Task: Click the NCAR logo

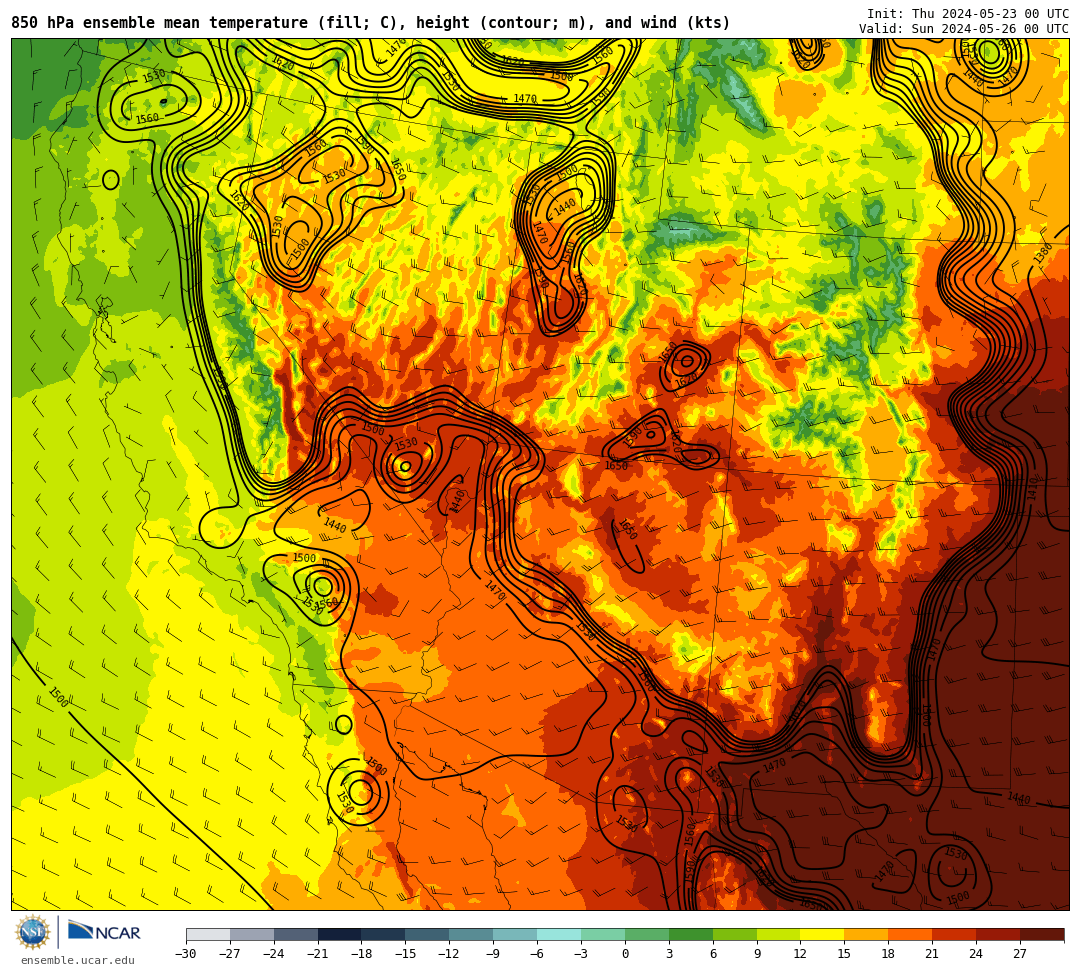Action: click(104, 932)
